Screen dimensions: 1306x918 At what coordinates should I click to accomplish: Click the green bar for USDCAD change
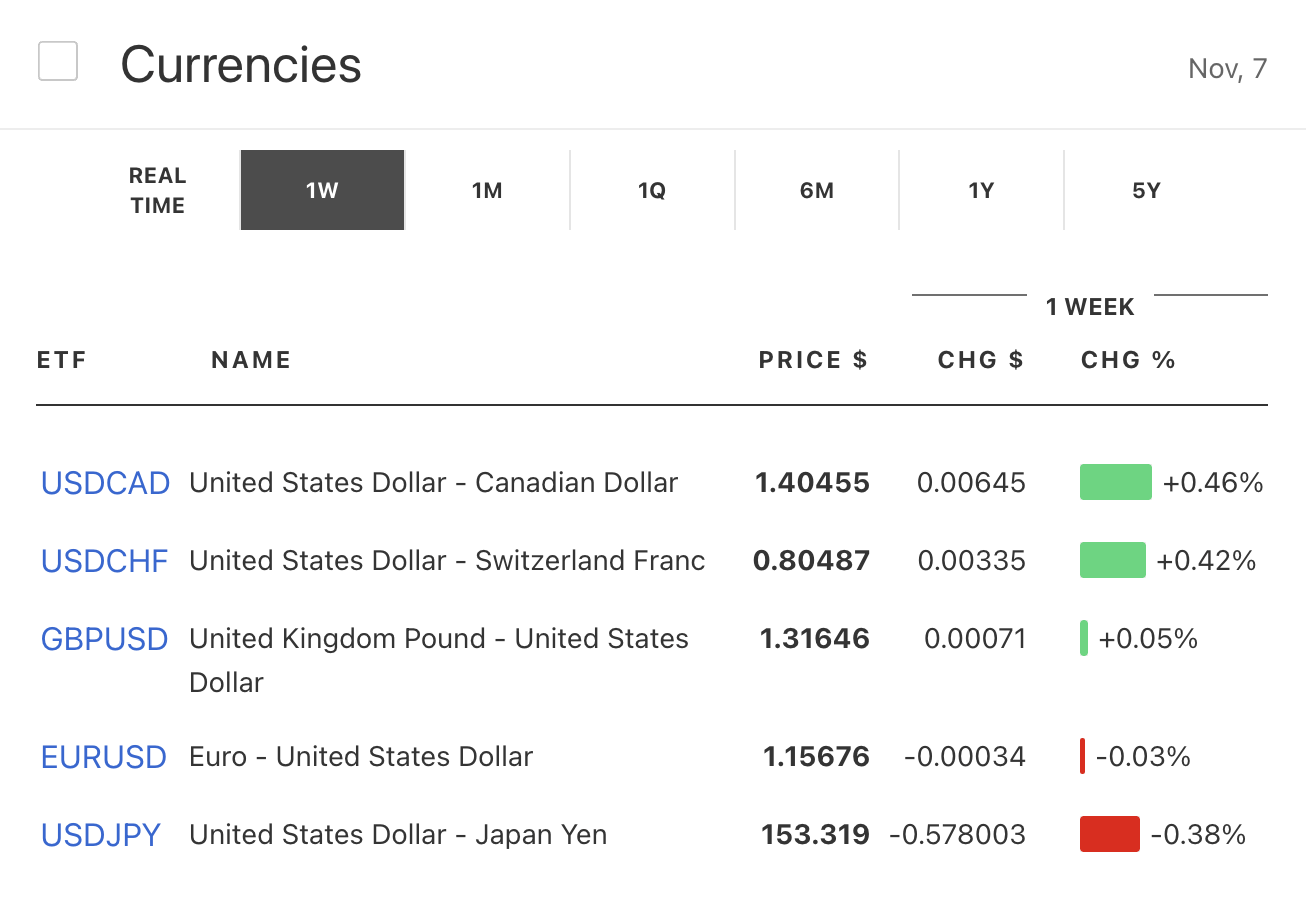click(x=1115, y=482)
